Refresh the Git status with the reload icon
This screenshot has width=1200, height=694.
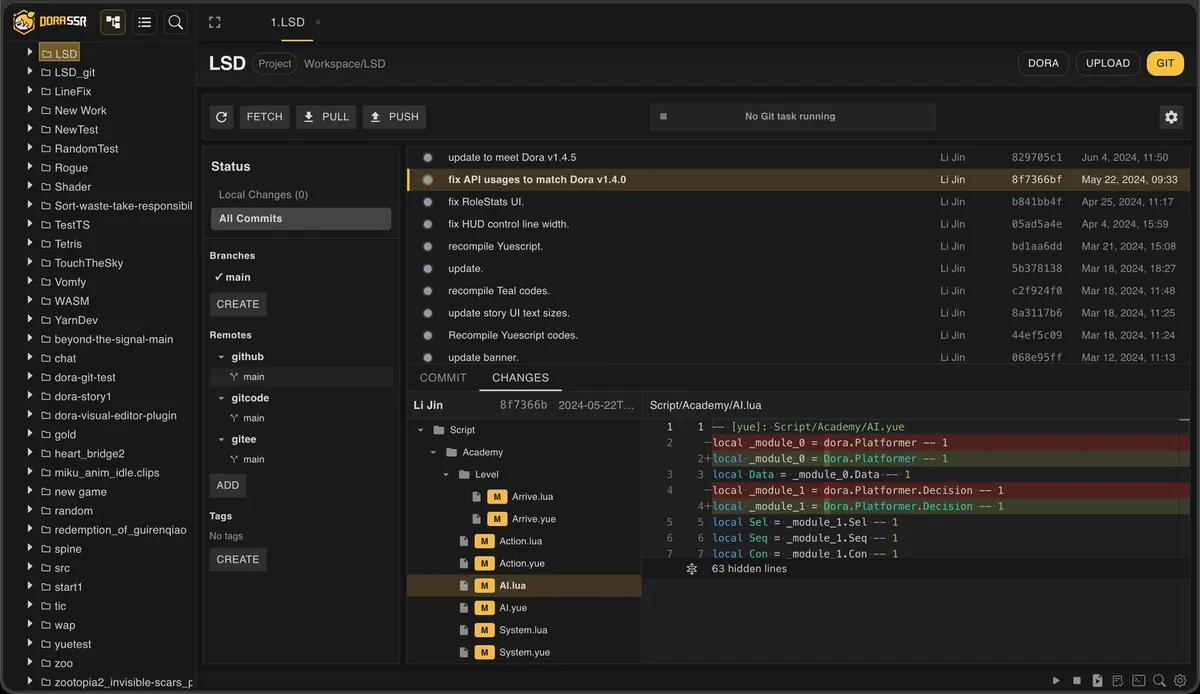[222, 117]
